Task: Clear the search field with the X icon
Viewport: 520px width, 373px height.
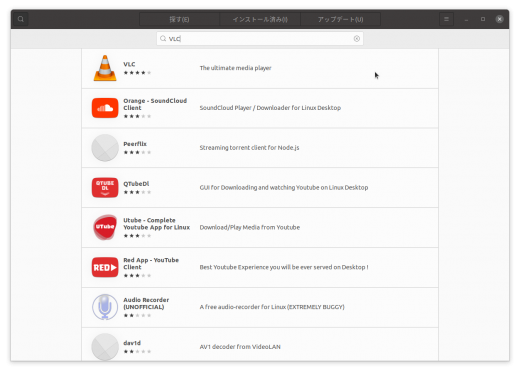Action: (x=357, y=39)
